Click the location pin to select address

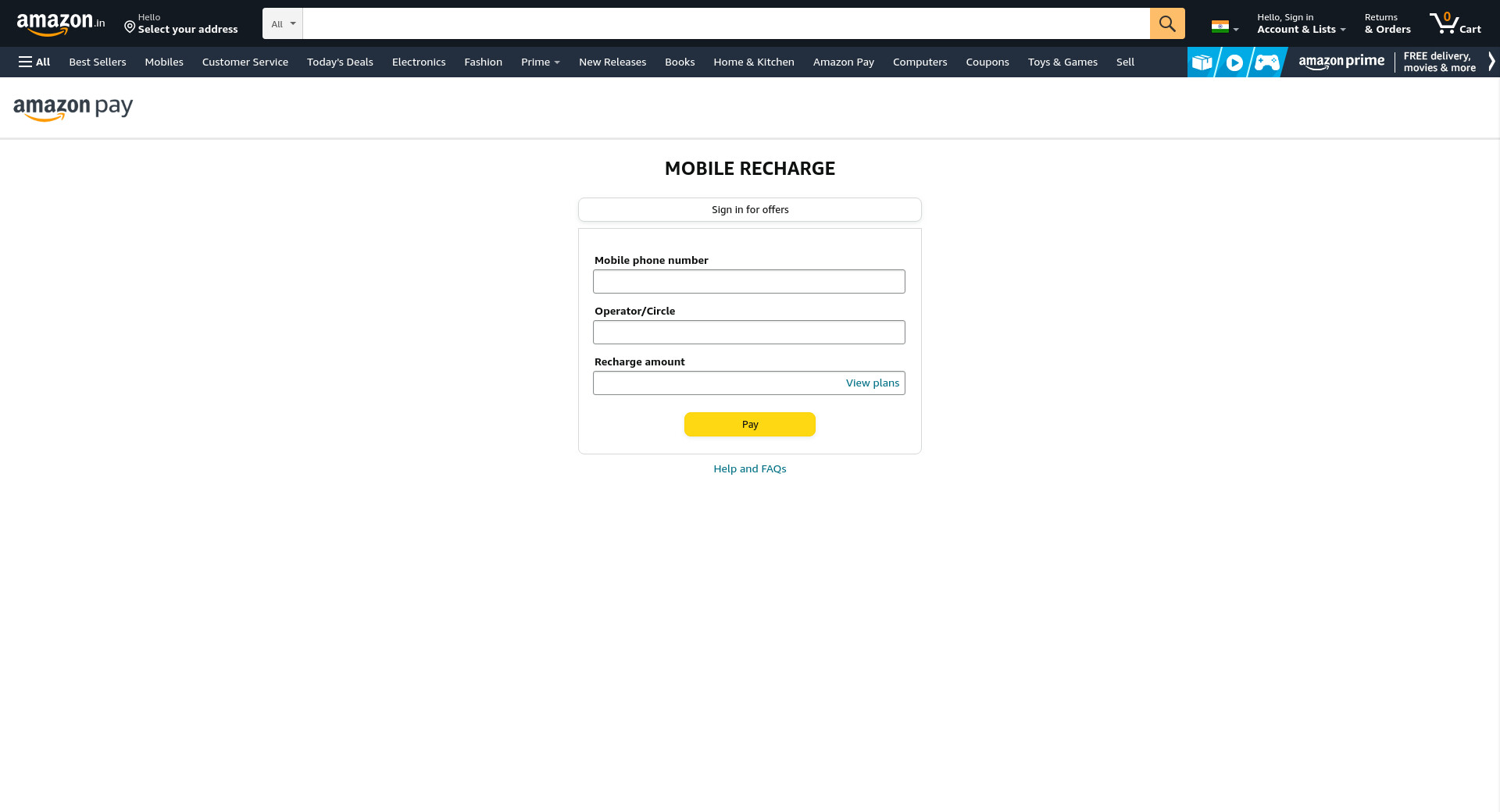tap(130, 27)
